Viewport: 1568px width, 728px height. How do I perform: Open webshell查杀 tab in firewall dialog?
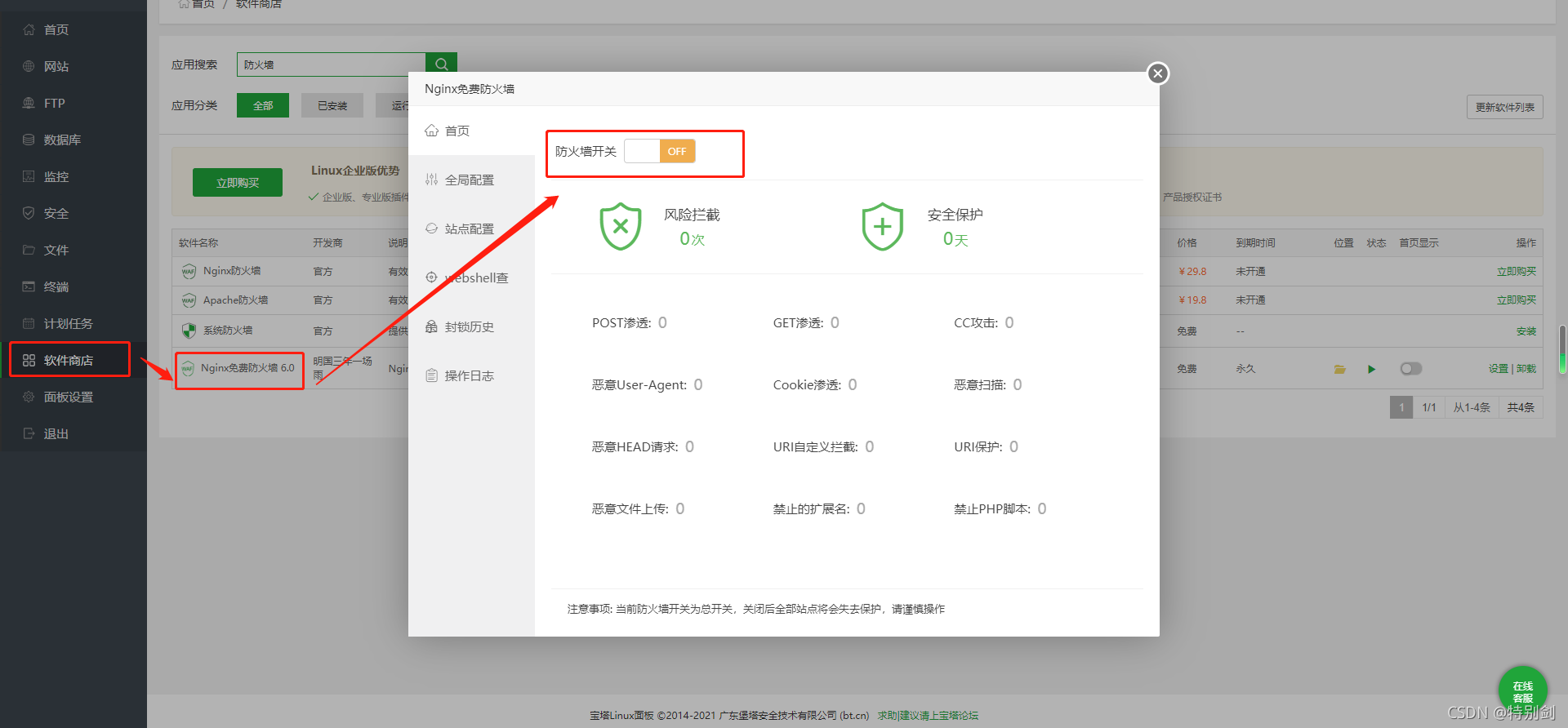point(471,277)
